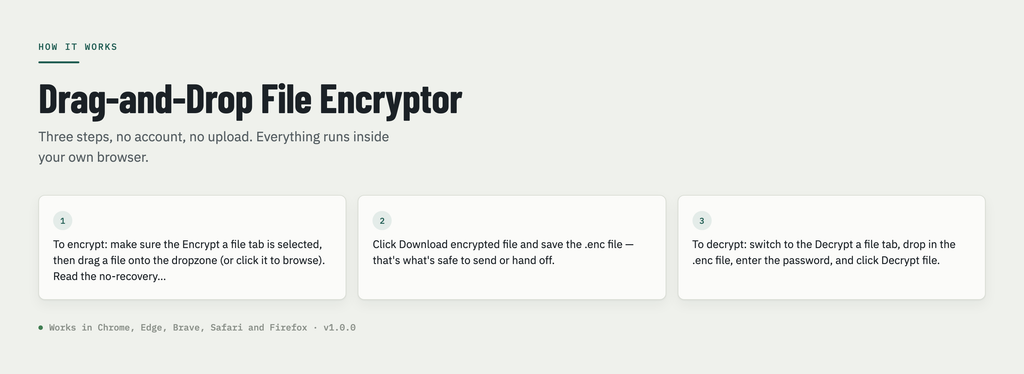The image size is (1024, 374).
Task: Click the step 1 number badge
Action: tap(63, 221)
